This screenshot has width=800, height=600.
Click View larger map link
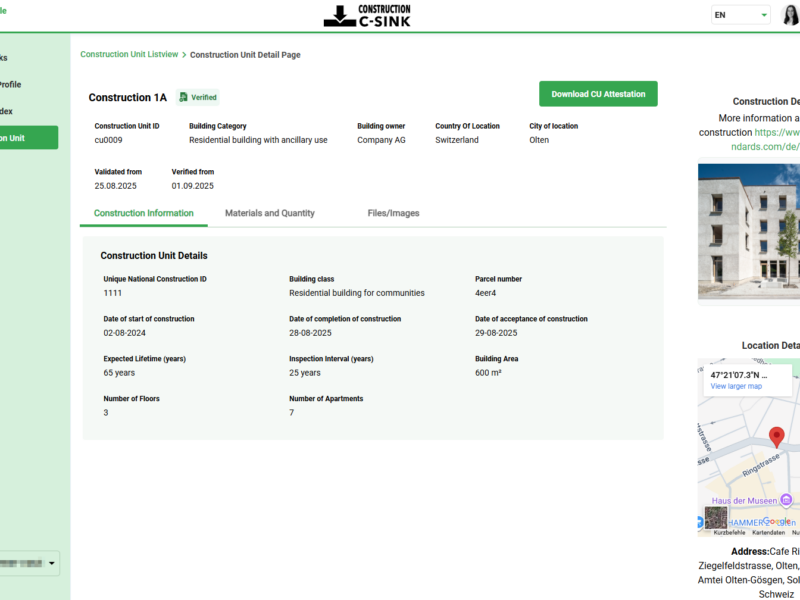click(x=736, y=386)
